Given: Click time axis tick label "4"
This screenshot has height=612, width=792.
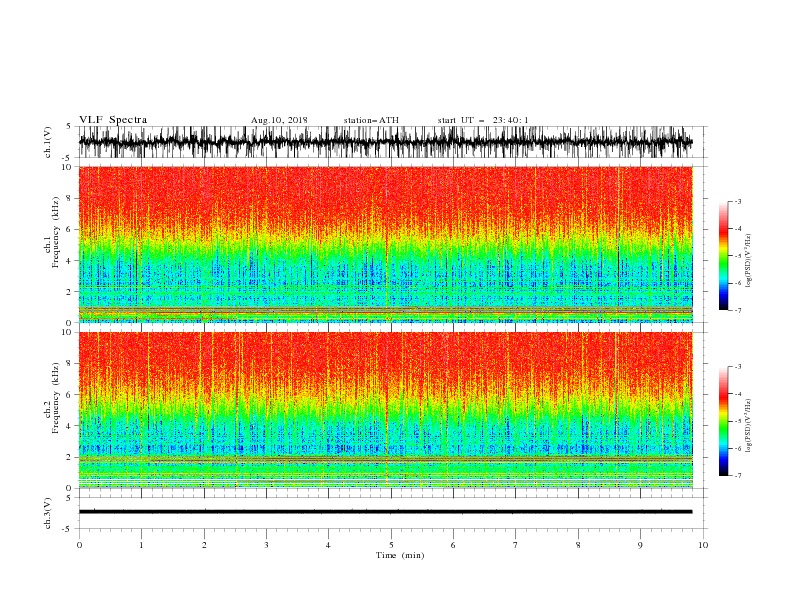Looking at the screenshot, I should tap(328, 545).
